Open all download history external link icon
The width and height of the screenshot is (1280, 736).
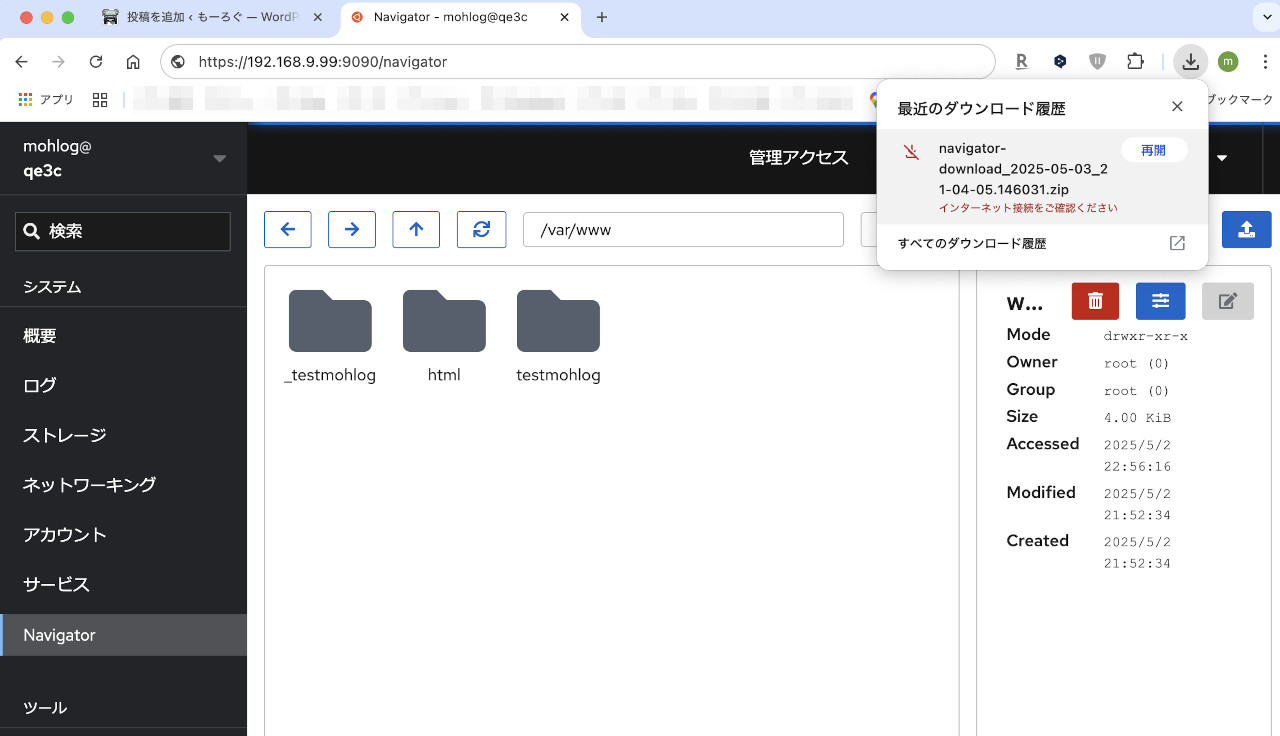1177,243
